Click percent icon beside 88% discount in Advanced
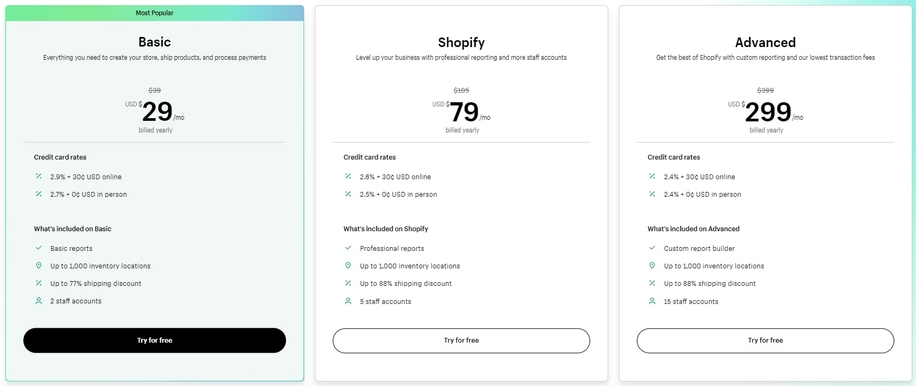 pos(652,283)
